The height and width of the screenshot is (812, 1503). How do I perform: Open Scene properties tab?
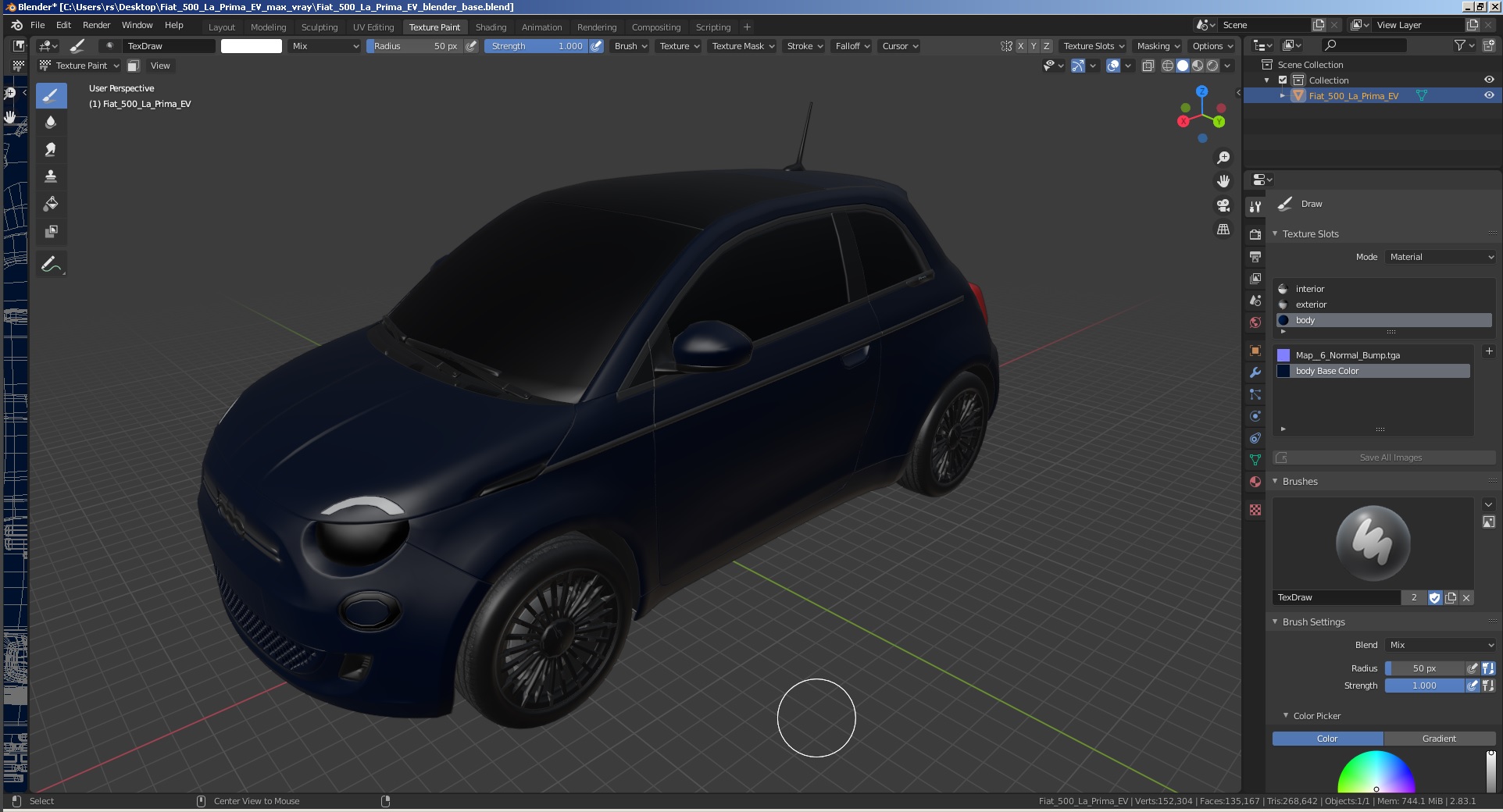(x=1255, y=300)
